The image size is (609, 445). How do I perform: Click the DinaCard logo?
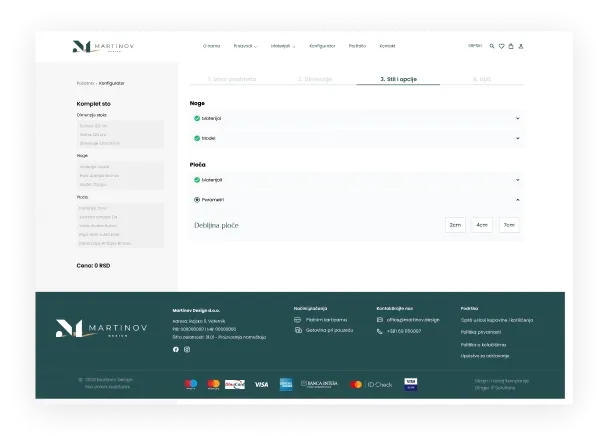(235, 384)
